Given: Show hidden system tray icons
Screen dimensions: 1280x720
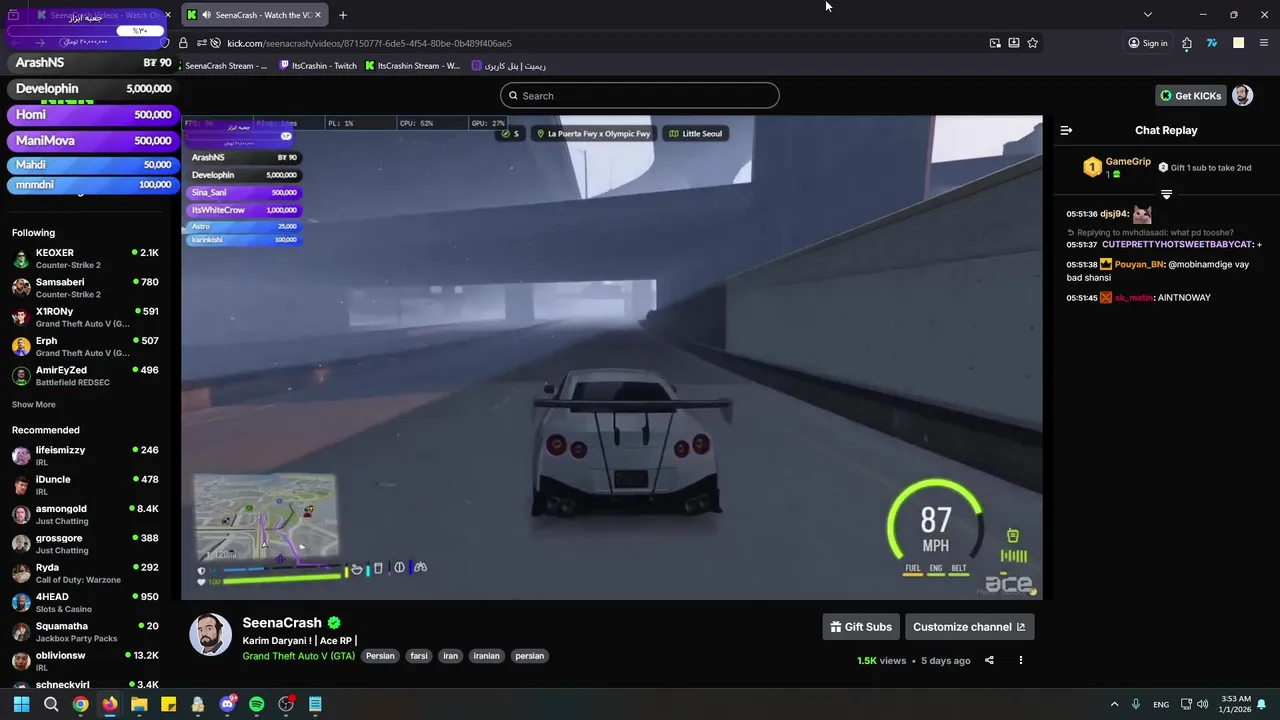Looking at the screenshot, I should click(1114, 704).
